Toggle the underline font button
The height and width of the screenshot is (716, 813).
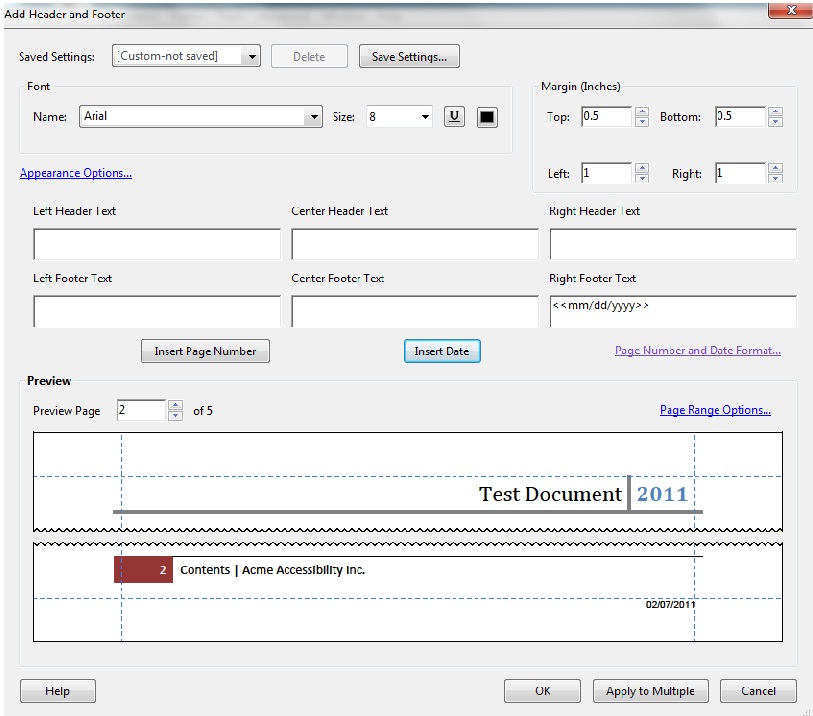coord(454,117)
